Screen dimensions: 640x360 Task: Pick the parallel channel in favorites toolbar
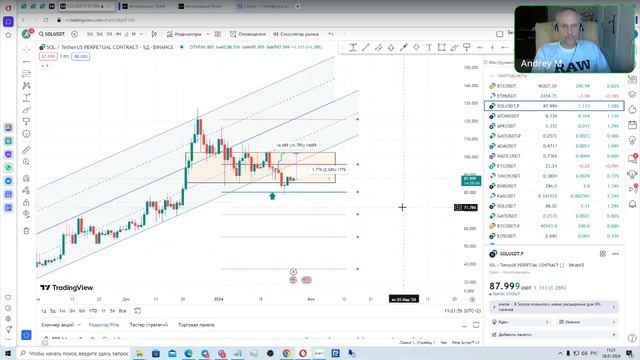tap(378, 48)
